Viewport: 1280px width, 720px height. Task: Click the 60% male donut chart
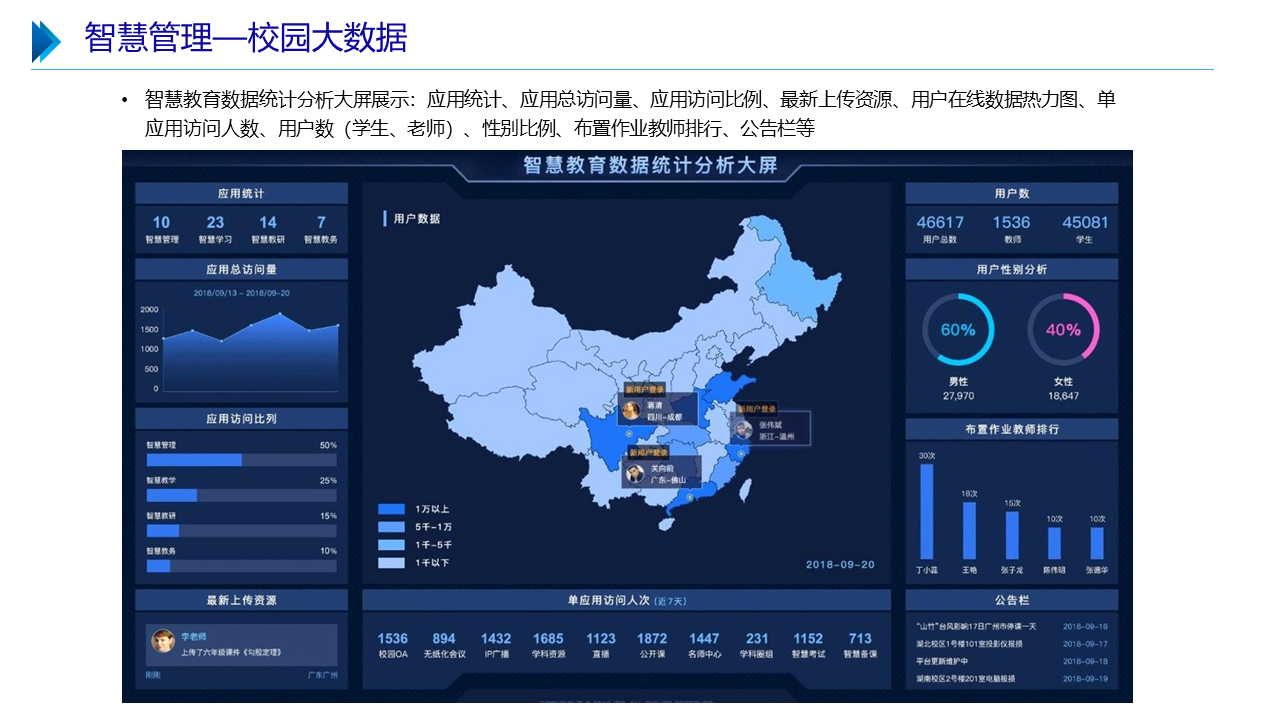pos(957,330)
